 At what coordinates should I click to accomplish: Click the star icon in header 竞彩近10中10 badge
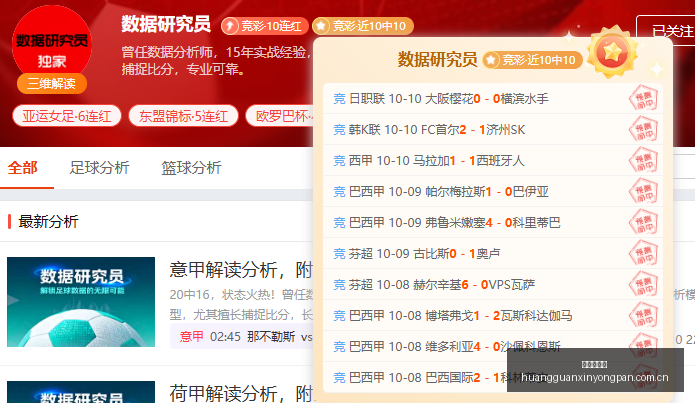[321, 26]
